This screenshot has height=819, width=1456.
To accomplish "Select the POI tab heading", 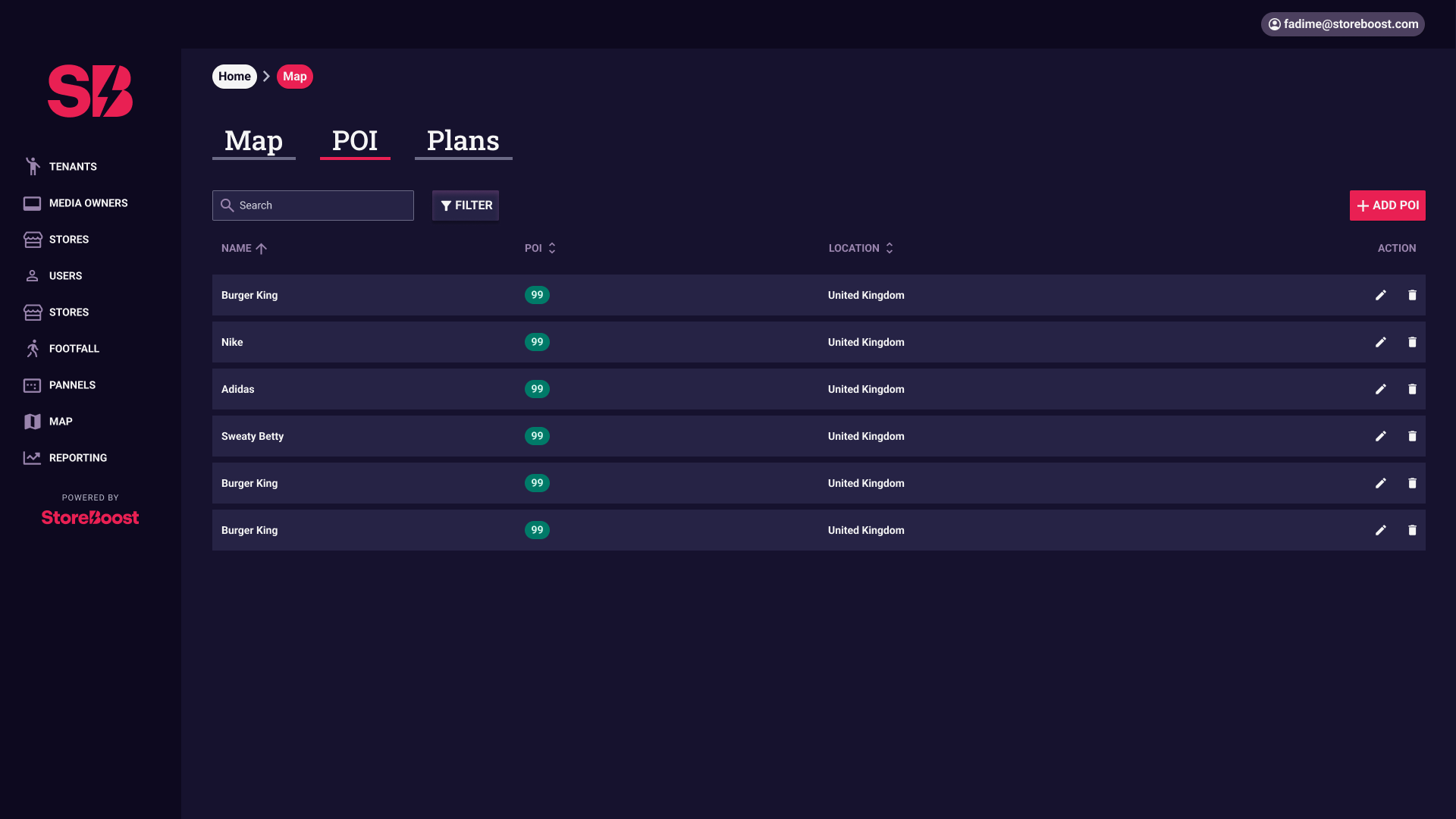I will 355,141.
